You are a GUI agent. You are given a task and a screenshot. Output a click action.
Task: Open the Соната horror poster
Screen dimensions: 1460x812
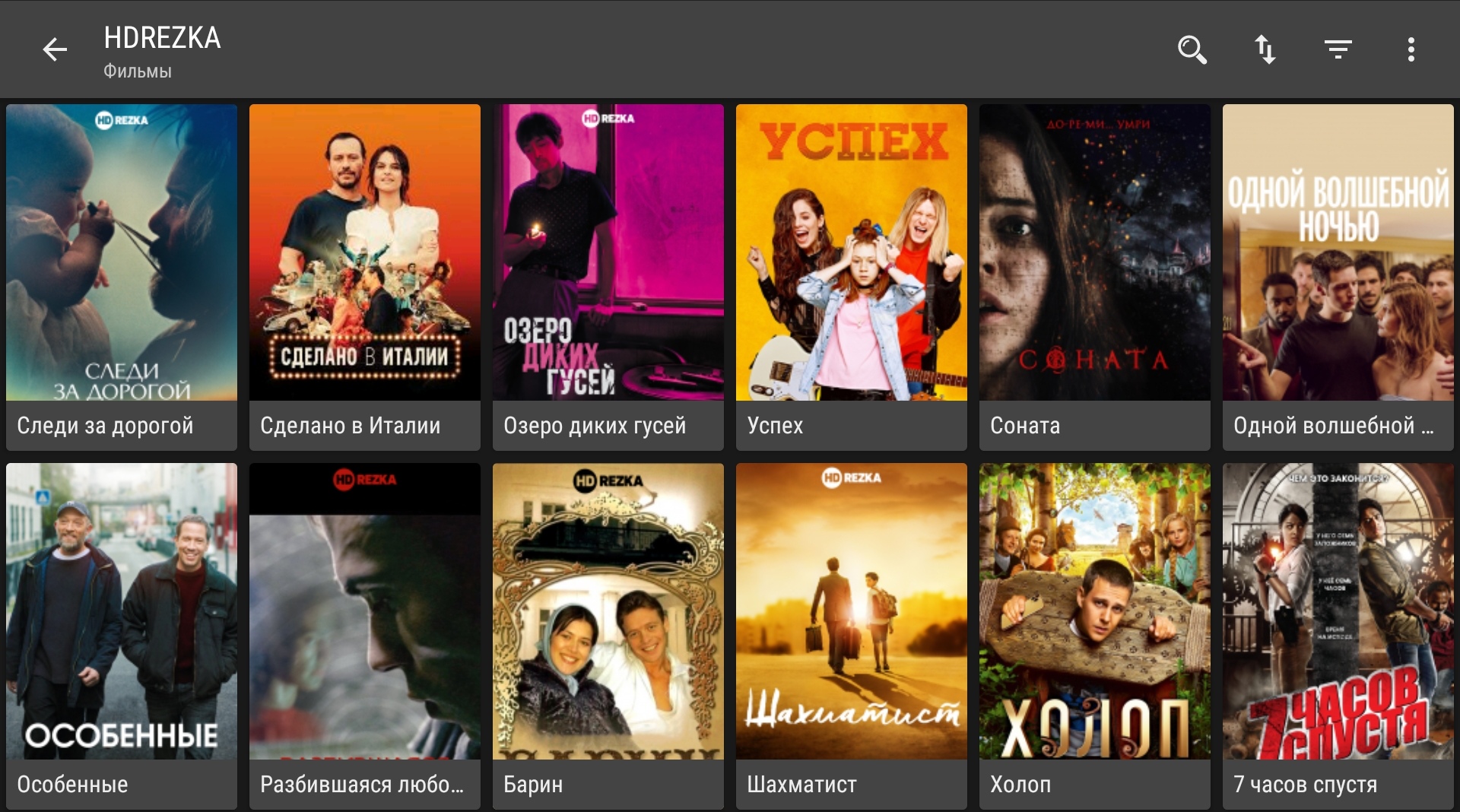[1095, 252]
